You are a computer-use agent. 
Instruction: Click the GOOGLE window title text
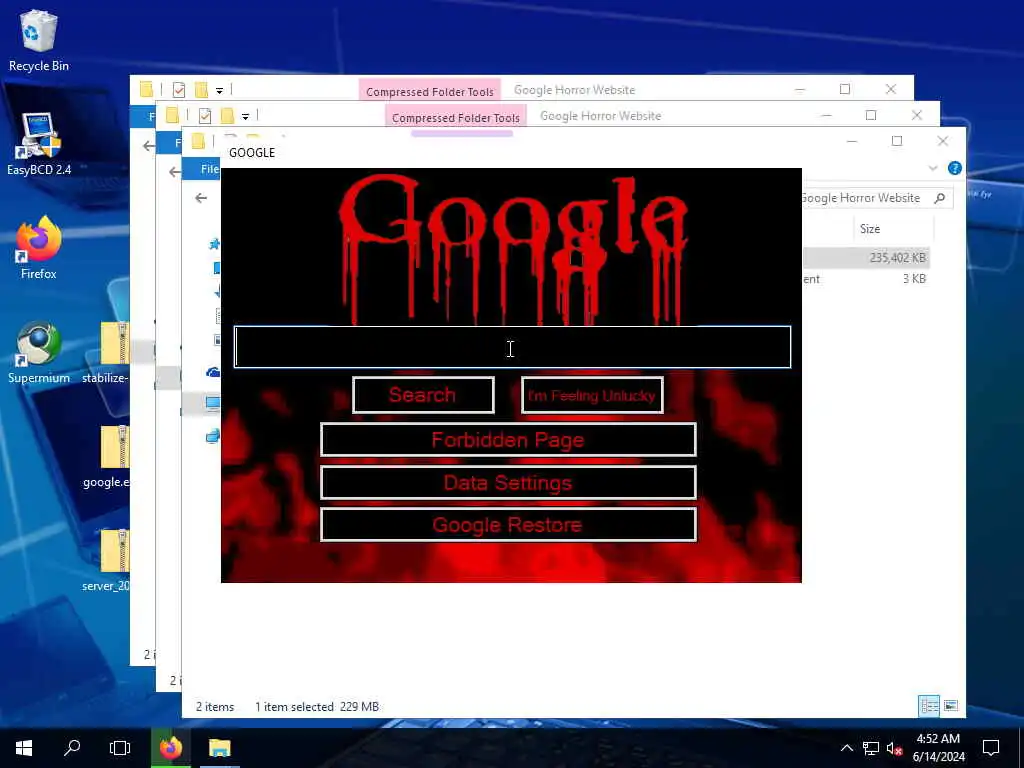pyautogui.click(x=251, y=152)
